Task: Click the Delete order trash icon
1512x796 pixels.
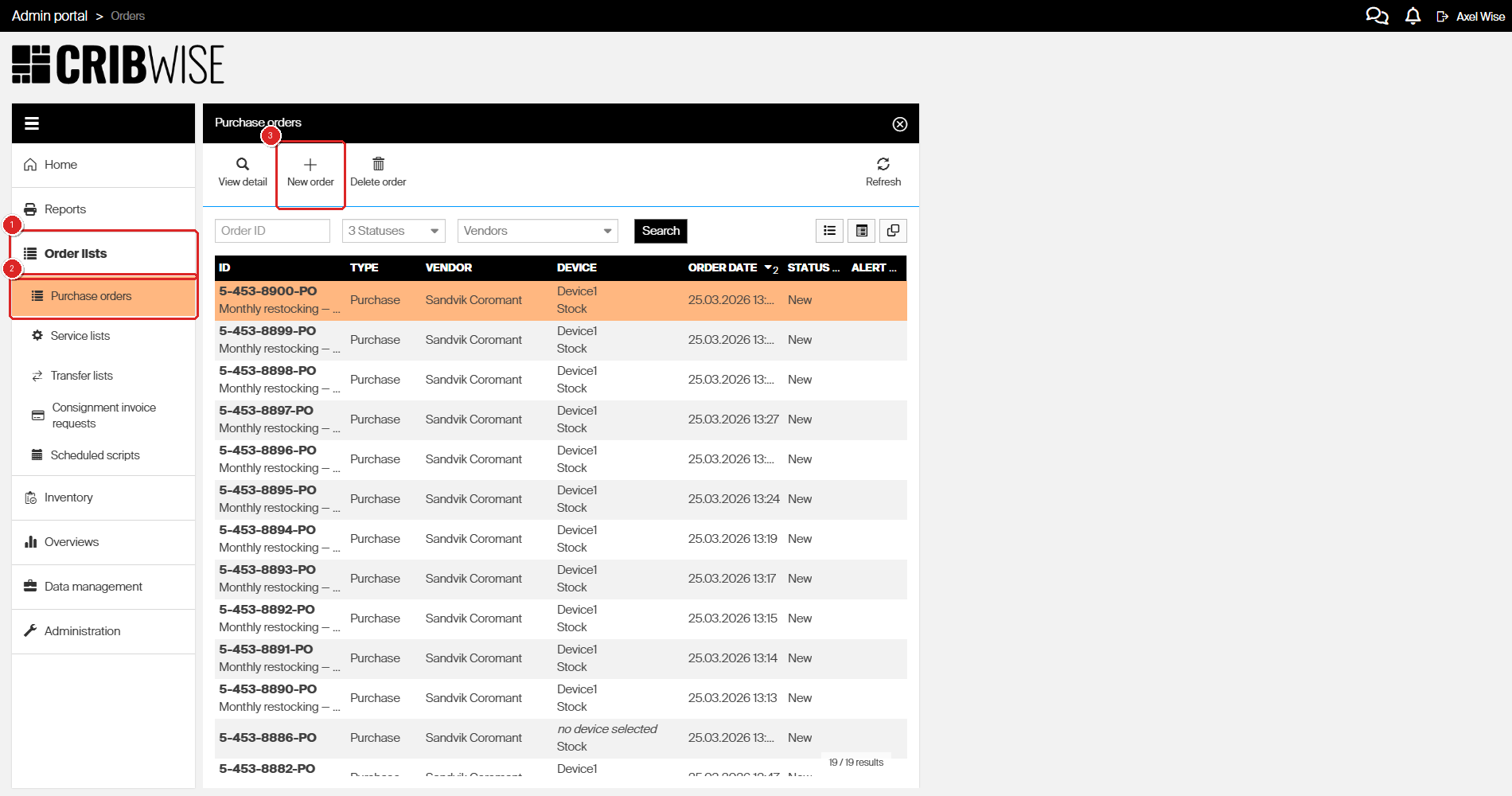Action: tap(378, 165)
